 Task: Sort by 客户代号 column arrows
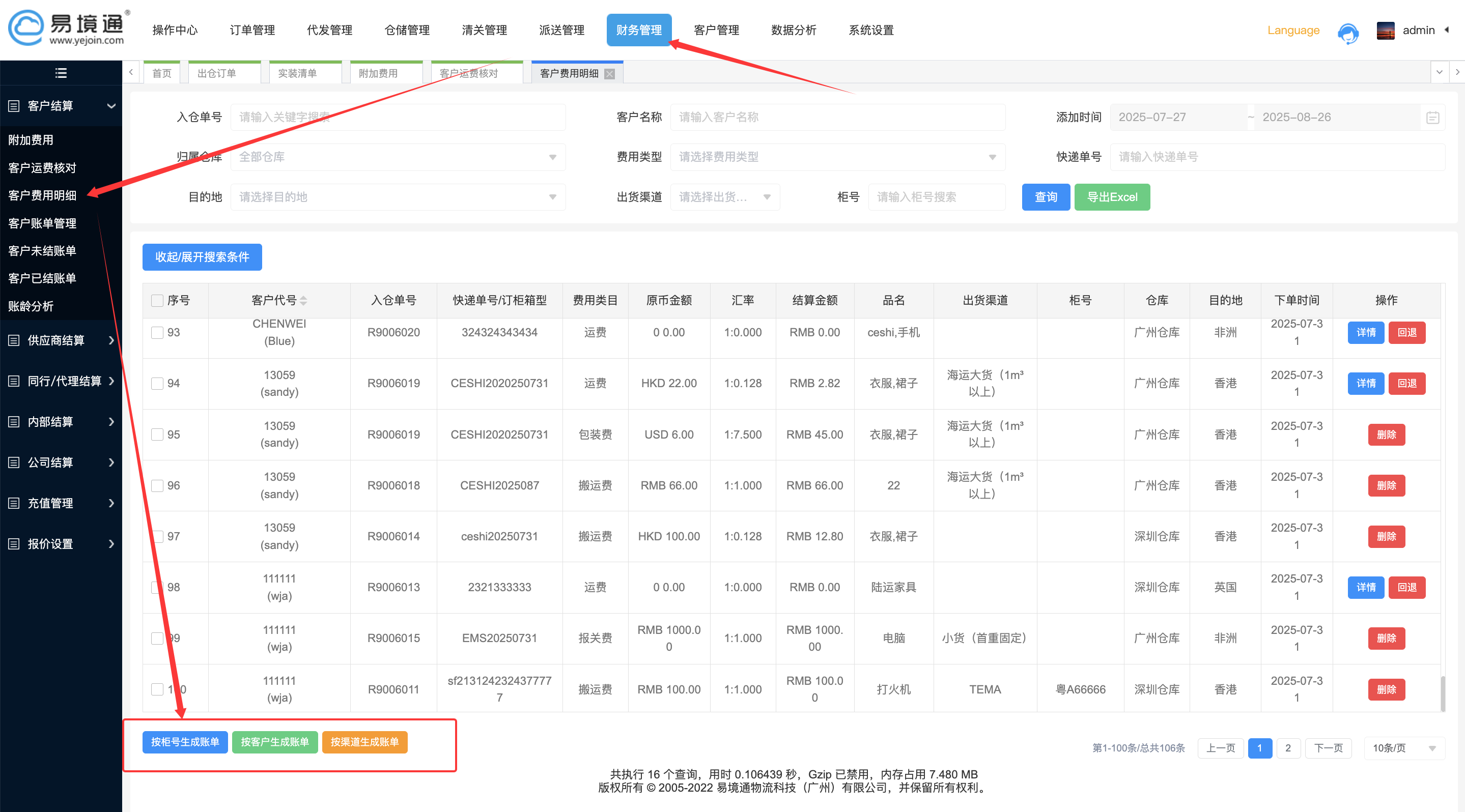pyautogui.click(x=304, y=300)
